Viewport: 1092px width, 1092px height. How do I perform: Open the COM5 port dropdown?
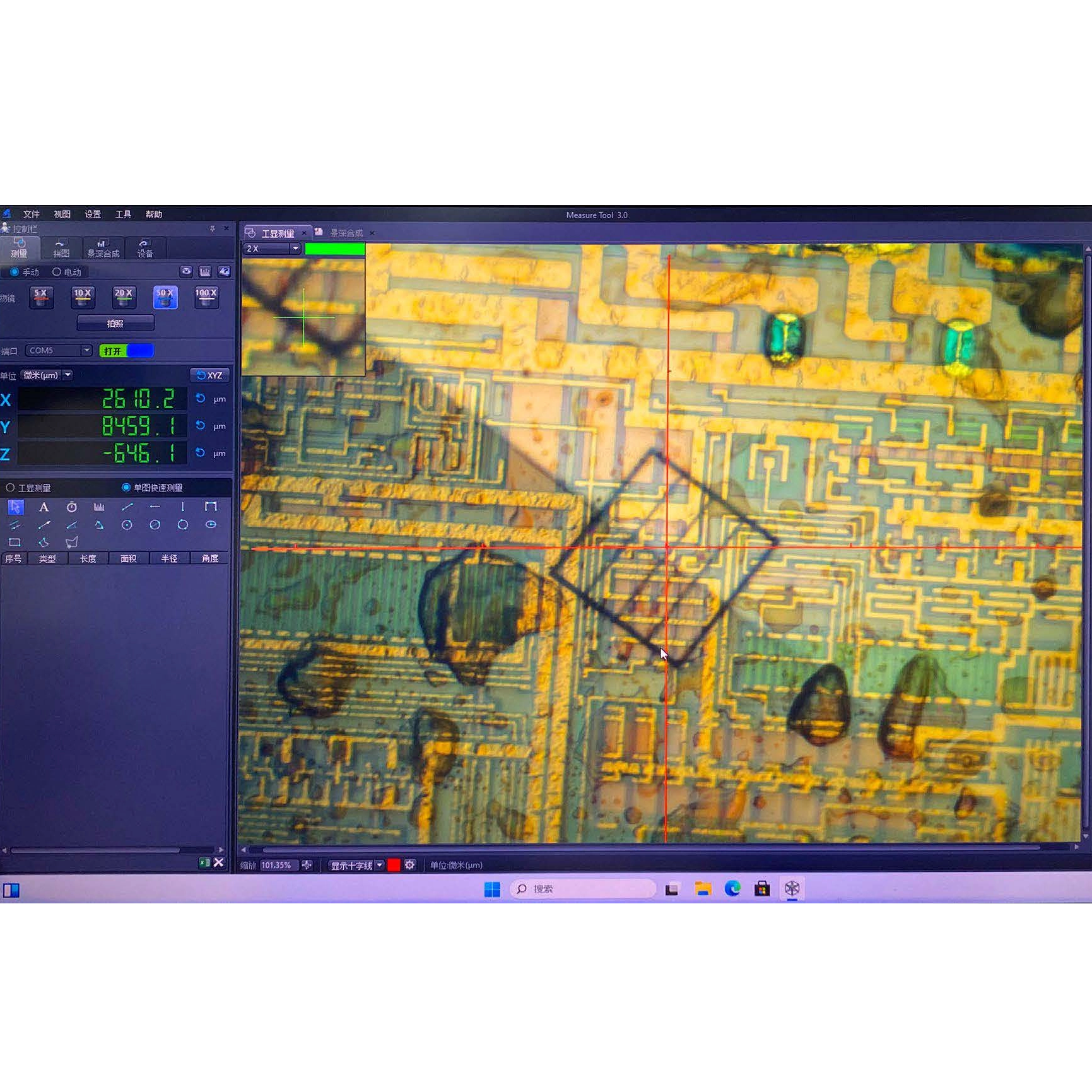pyautogui.click(x=86, y=350)
